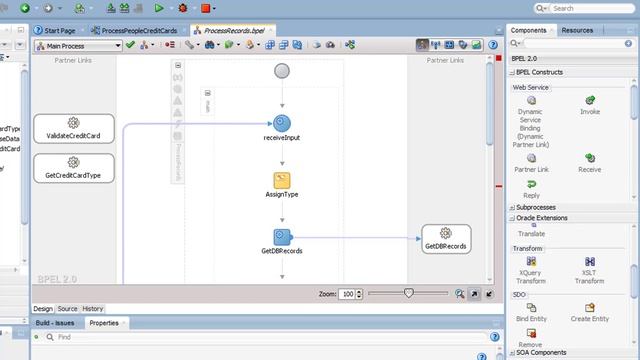
Task: Collapse the main scope minus box
Action: (178, 65)
